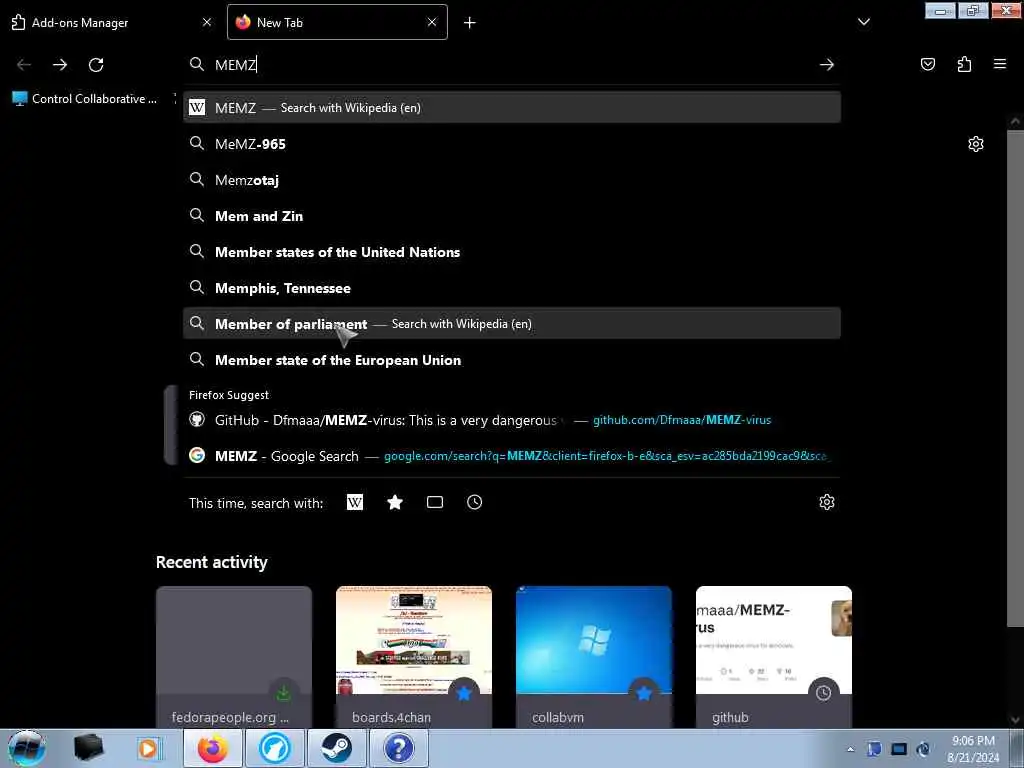Select Memphis, Tennessee suggestion
The image size is (1024, 768).
point(512,287)
